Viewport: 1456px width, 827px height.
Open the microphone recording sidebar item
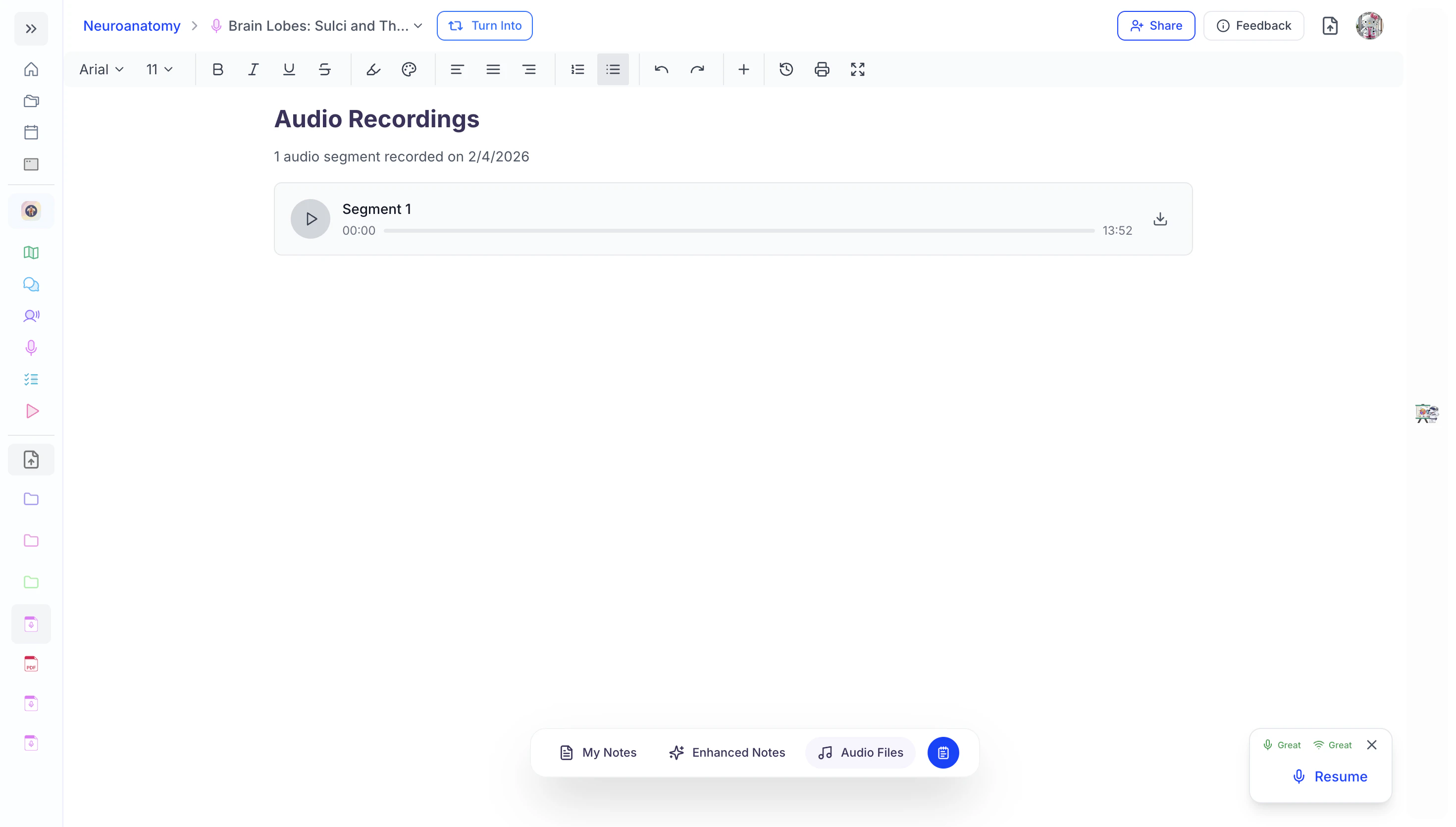[x=31, y=348]
